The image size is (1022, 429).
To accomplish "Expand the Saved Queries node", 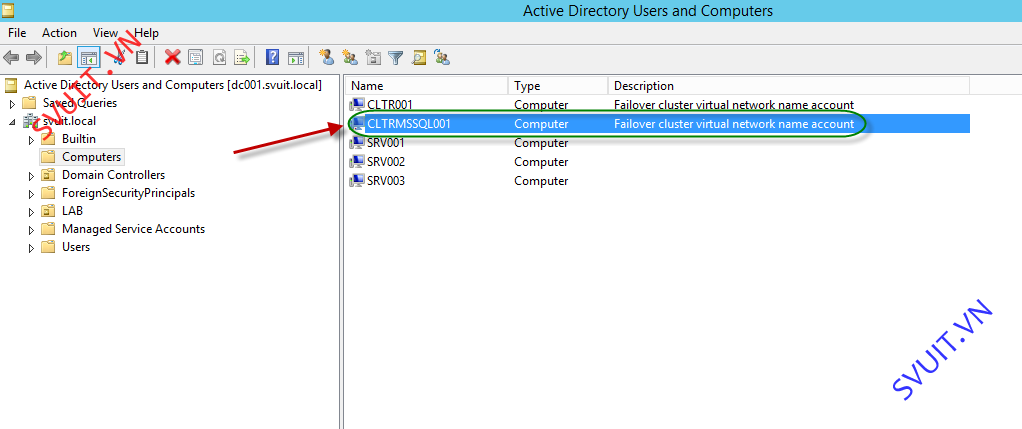I will (x=12, y=104).
